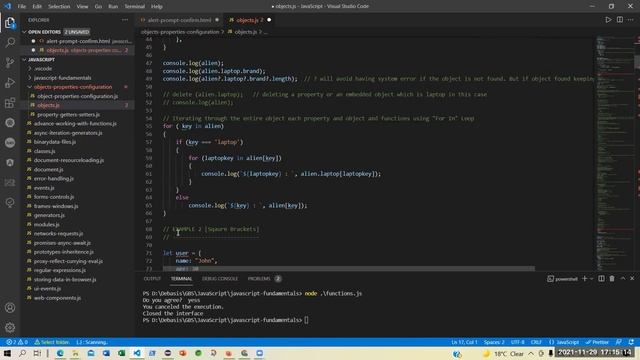Open Windows Start menu
The height and width of the screenshot is (360, 640).
7,353
